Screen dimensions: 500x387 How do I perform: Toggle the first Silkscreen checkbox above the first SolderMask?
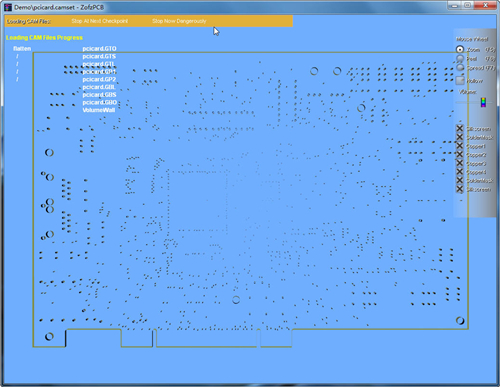460,128
